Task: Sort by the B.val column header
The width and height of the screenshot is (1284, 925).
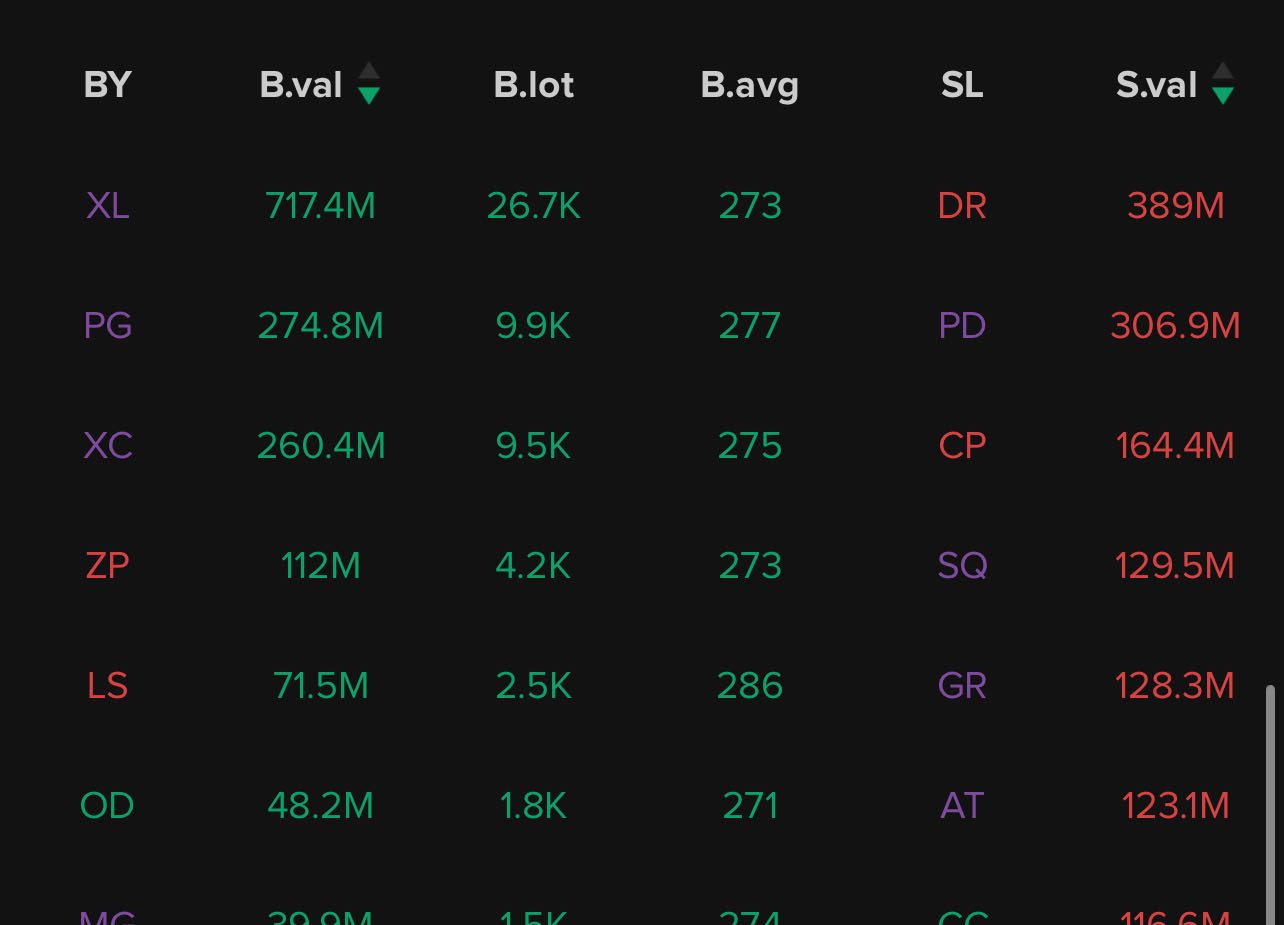Action: coord(301,85)
